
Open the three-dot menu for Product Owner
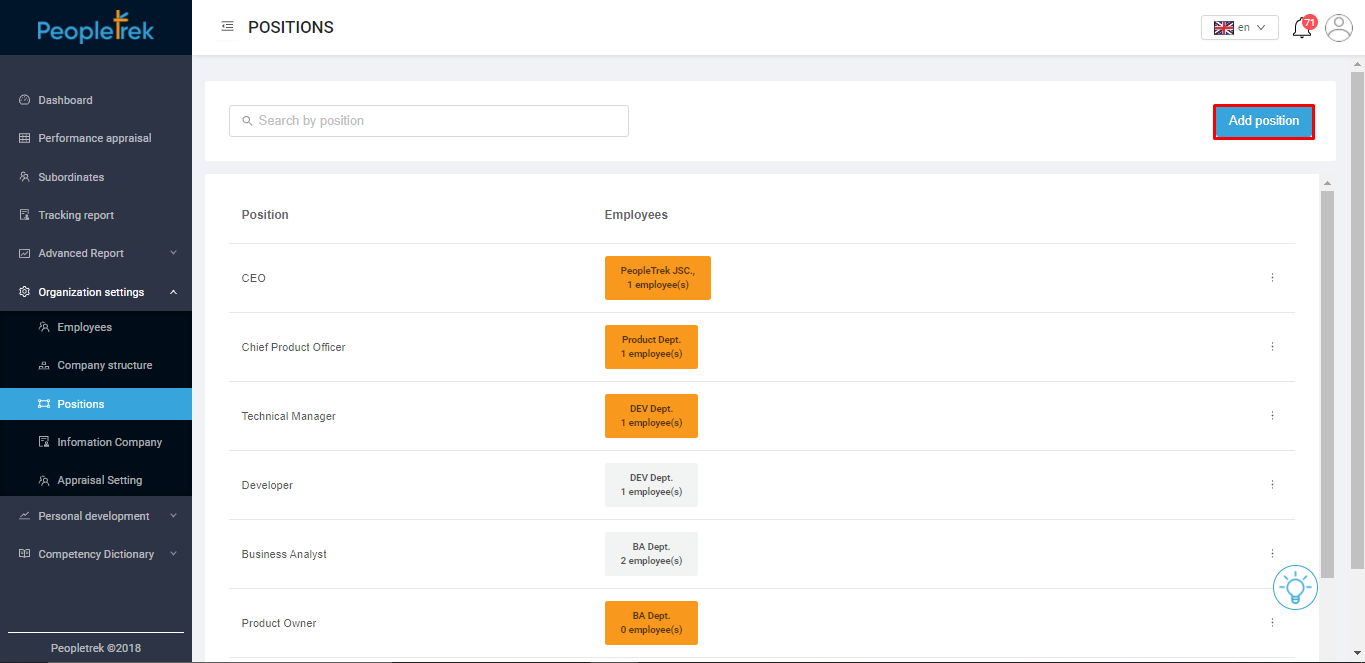(x=1272, y=623)
